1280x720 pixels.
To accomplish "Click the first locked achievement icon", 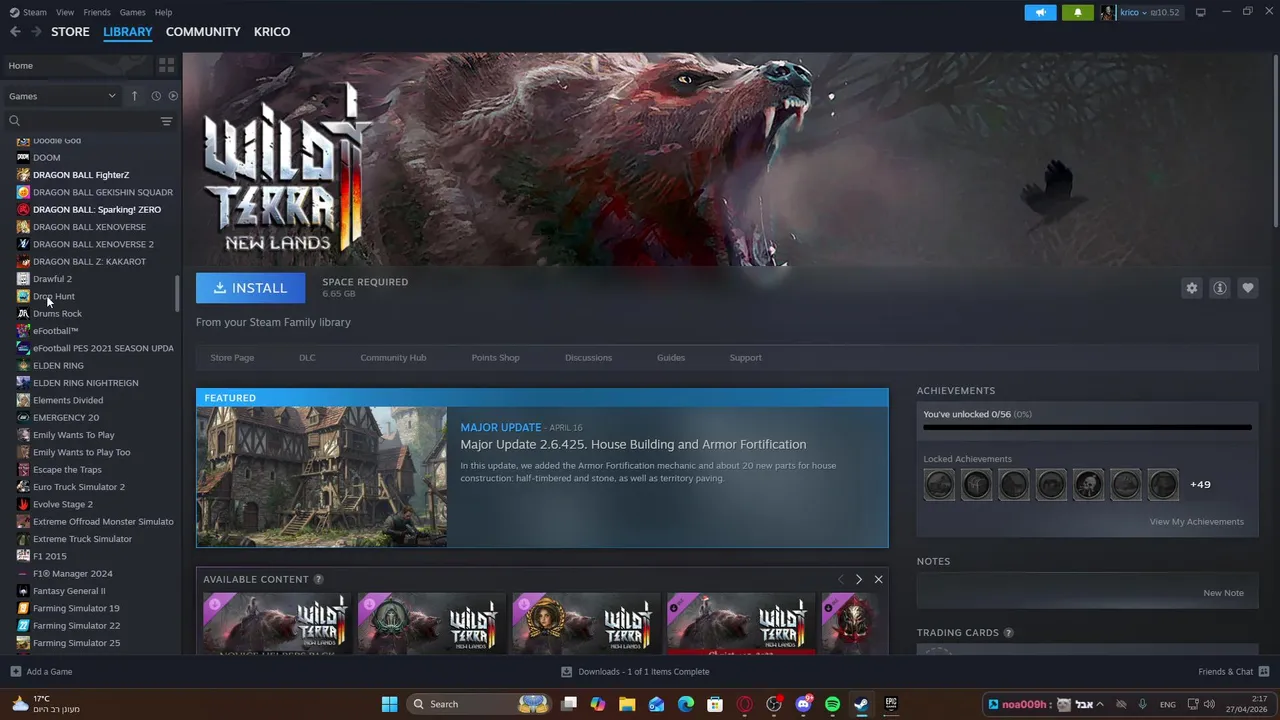I will click(x=939, y=484).
